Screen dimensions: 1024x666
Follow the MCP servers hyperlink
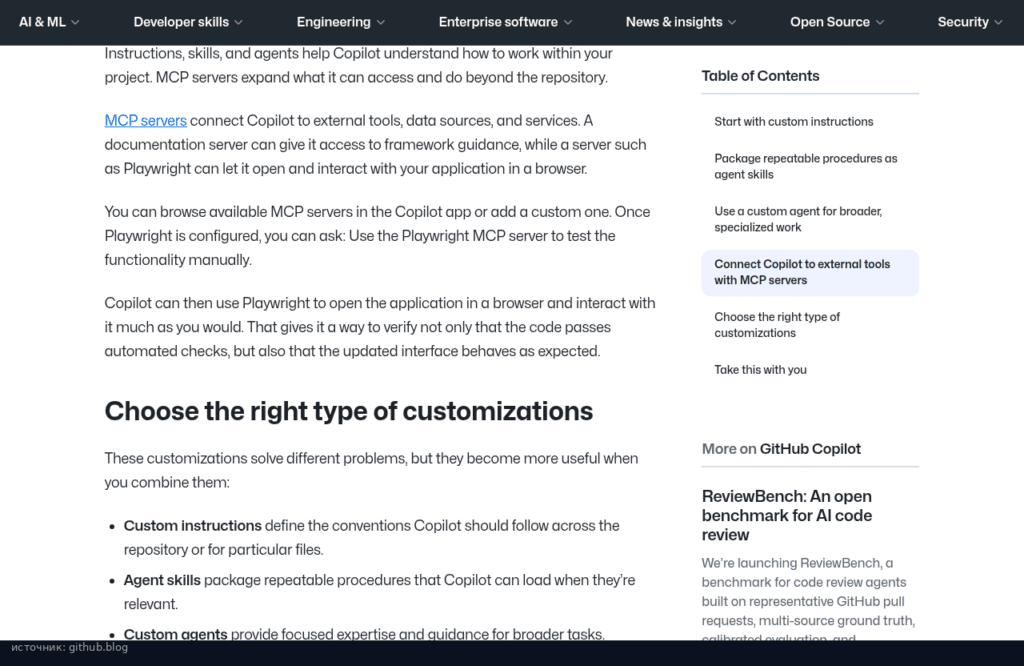tap(146, 121)
